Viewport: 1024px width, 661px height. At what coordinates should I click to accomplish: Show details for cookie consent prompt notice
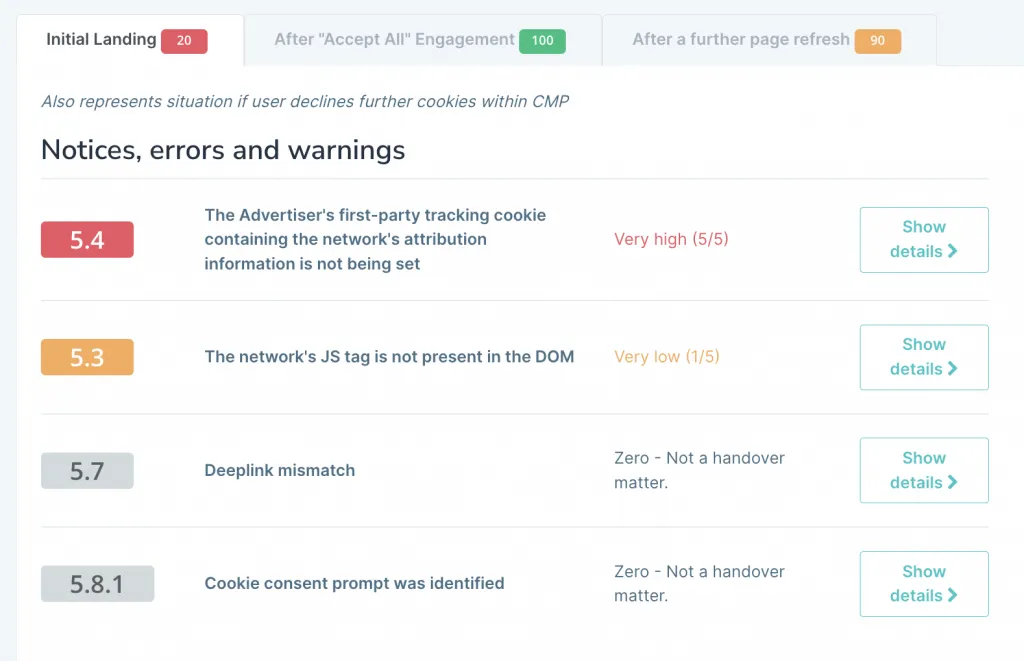click(923, 583)
